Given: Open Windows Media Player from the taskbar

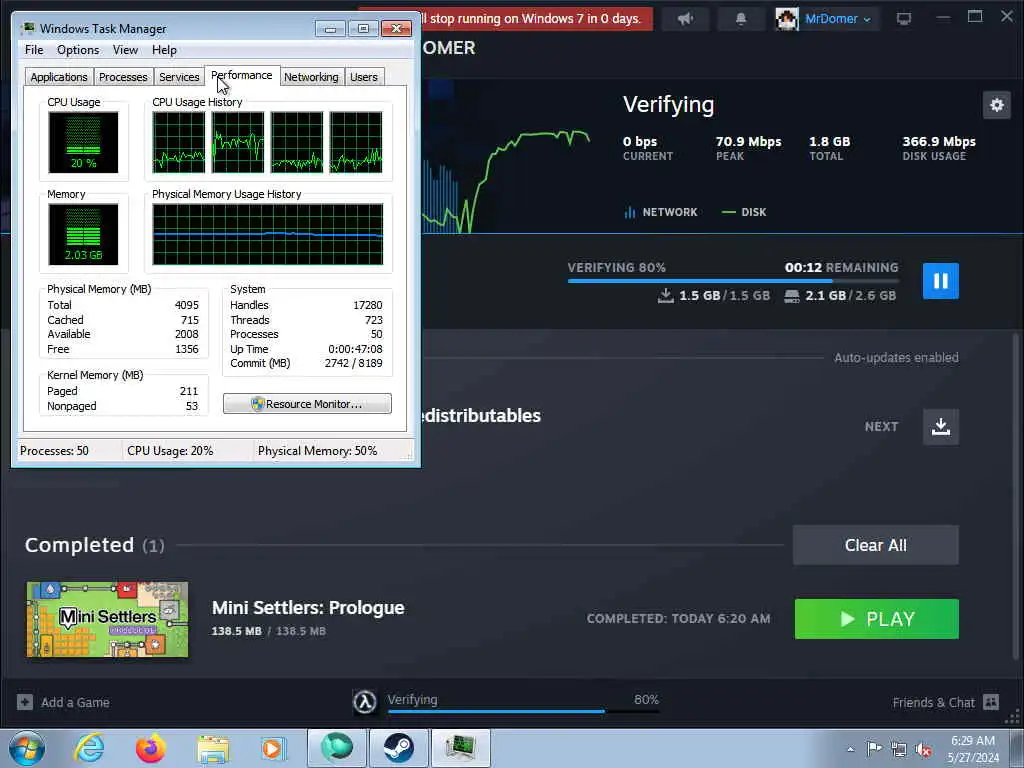Looking at the screenshot, I should click(x=273, y=748).
